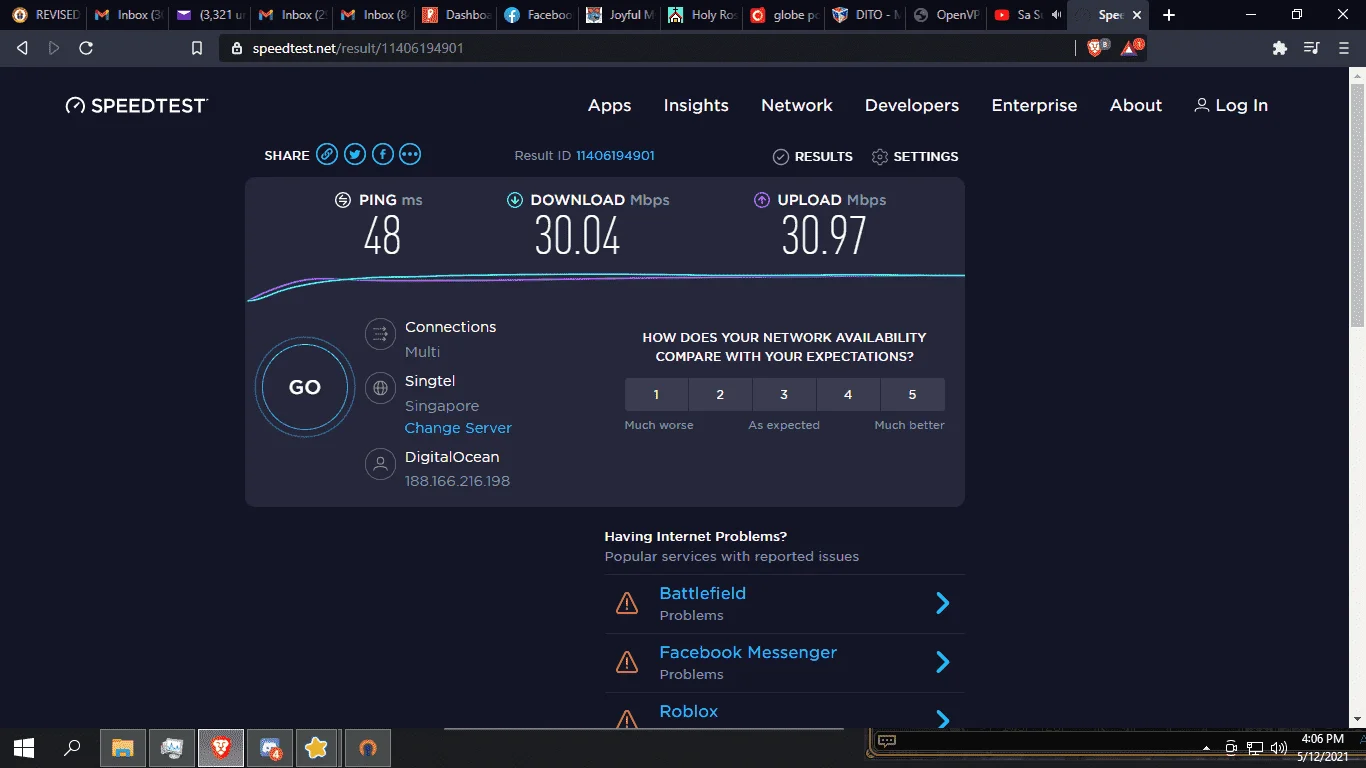Share the result on Facebook
1366x768 pixels.
point(383,154)
